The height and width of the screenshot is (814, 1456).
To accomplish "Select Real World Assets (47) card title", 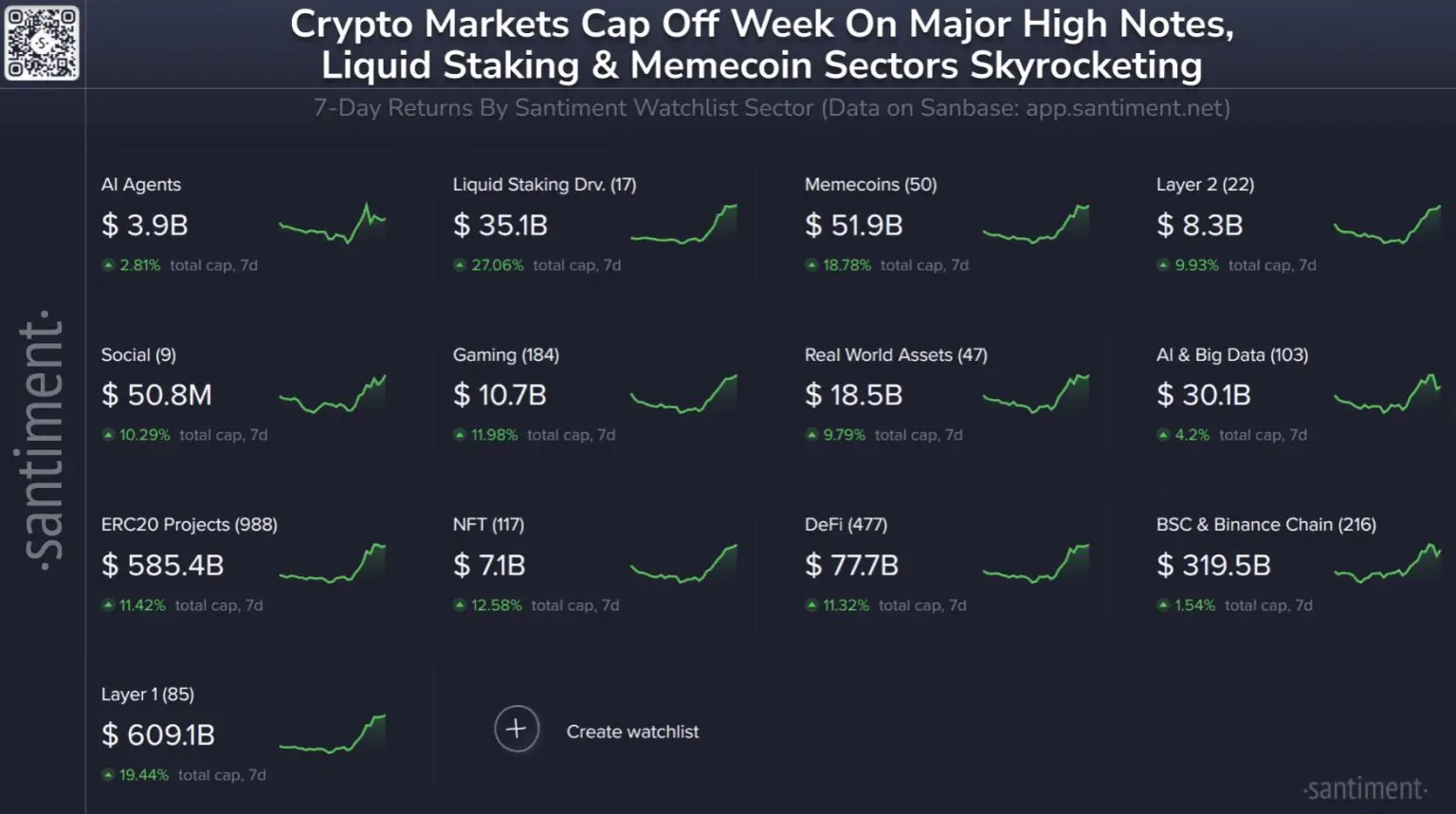I will (x=896, y=354).
